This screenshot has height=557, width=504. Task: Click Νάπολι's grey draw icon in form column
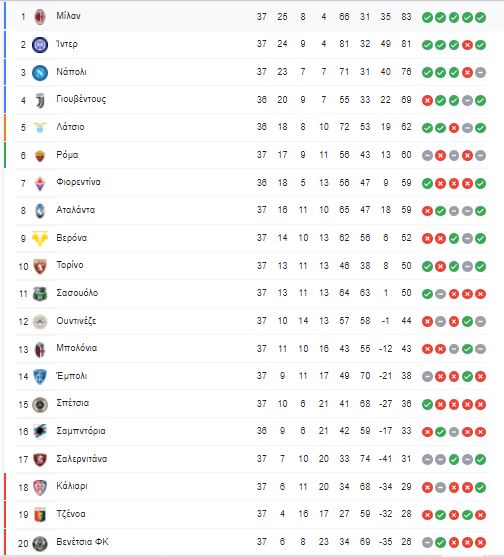tap(481, 73)
